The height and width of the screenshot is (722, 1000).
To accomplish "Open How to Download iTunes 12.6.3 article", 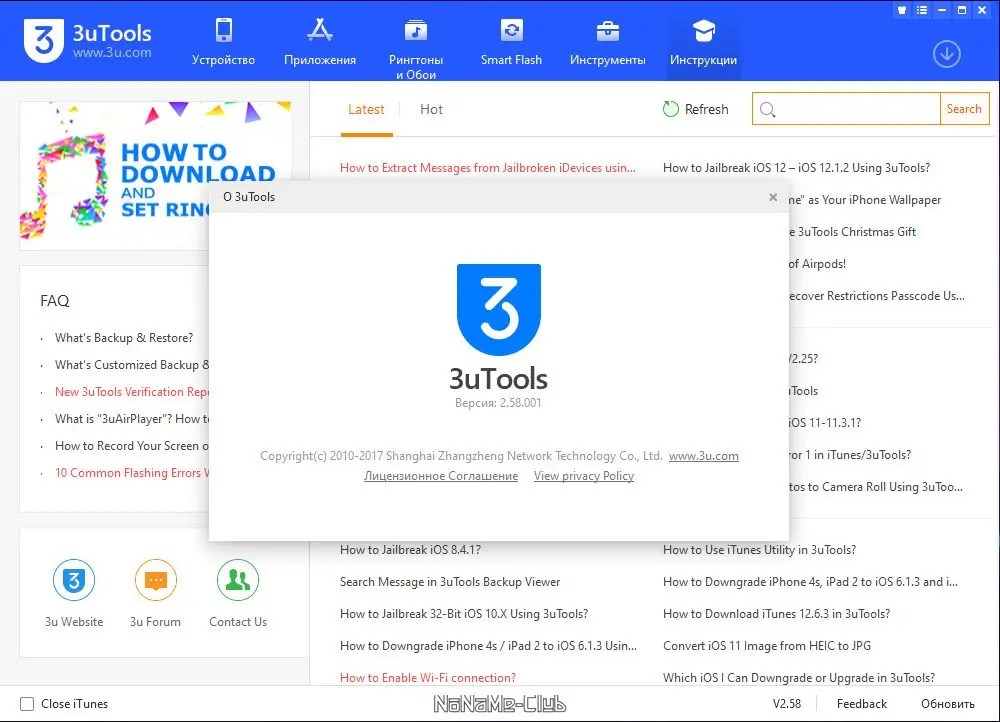I will [x=776, y=614].
